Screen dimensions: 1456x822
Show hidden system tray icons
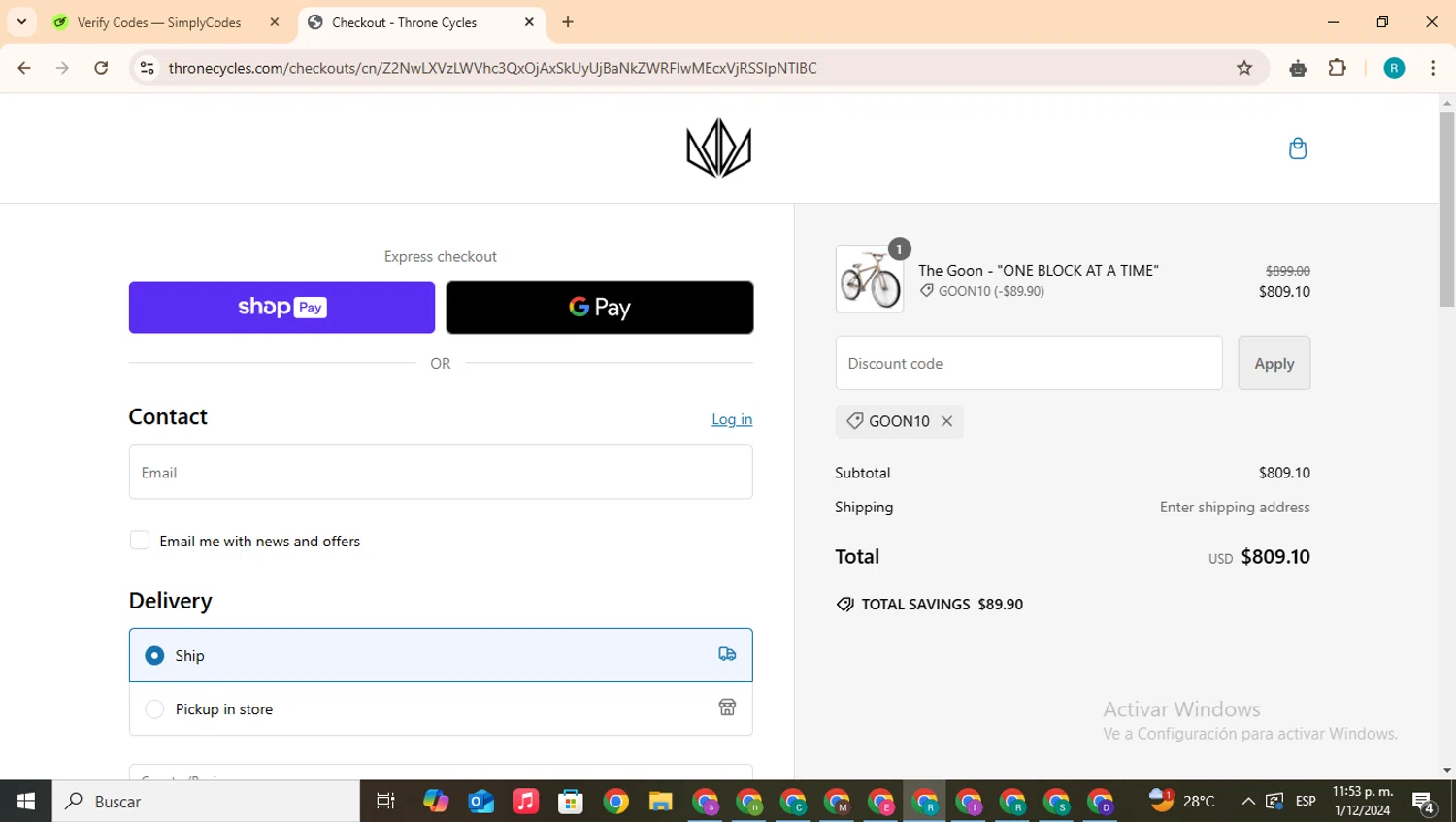point(1248,801)
